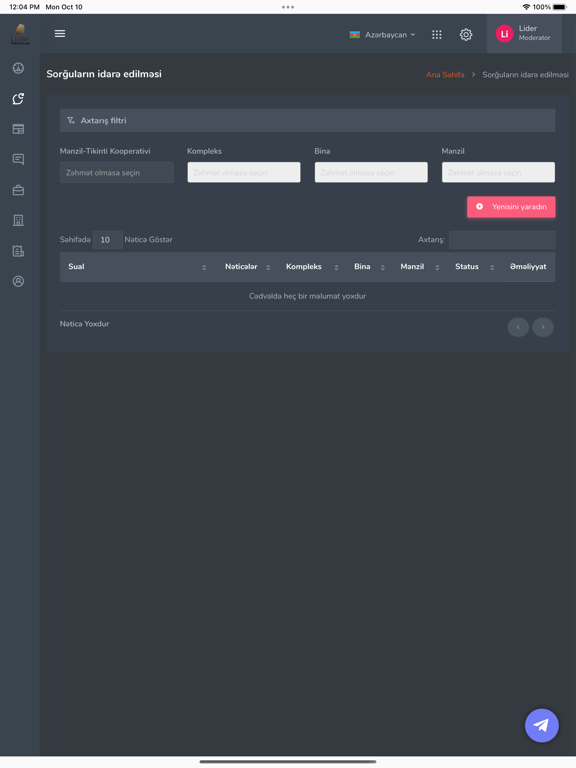
Task: Click the Yenisini yaradın button
Action: 511,207
